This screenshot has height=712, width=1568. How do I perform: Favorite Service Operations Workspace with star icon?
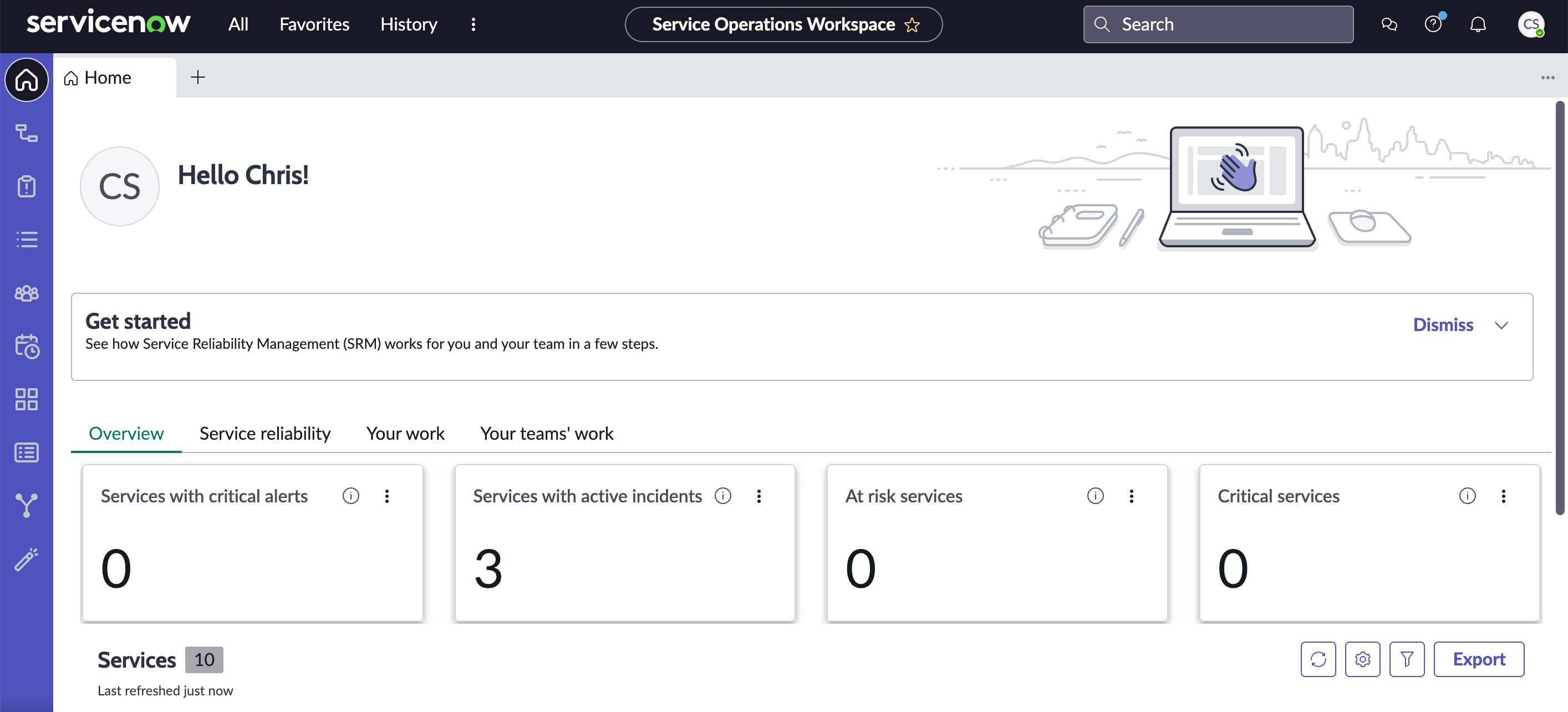tap(912, 25)
